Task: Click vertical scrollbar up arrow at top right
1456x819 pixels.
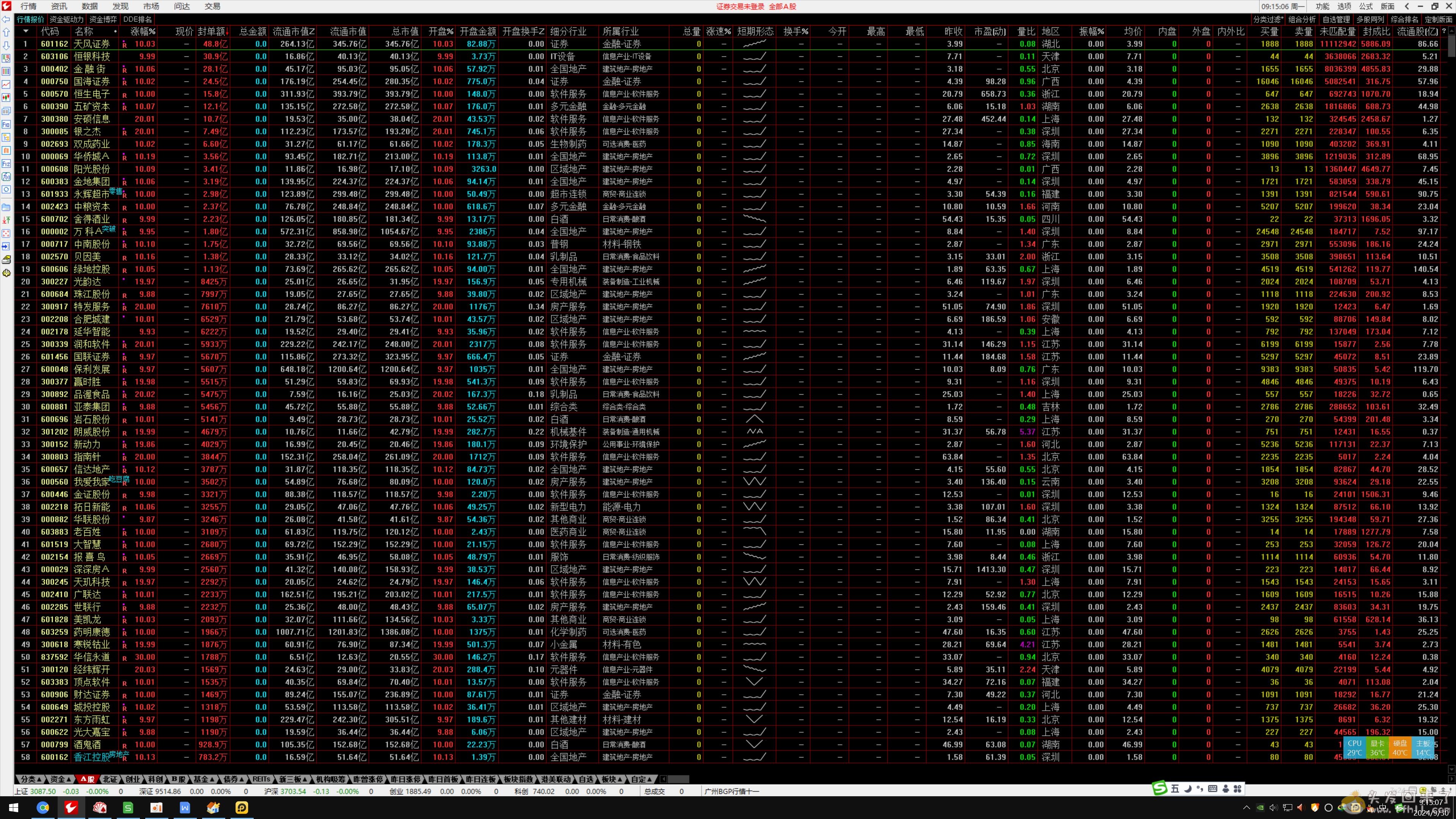Action: tap(1451, 30)
